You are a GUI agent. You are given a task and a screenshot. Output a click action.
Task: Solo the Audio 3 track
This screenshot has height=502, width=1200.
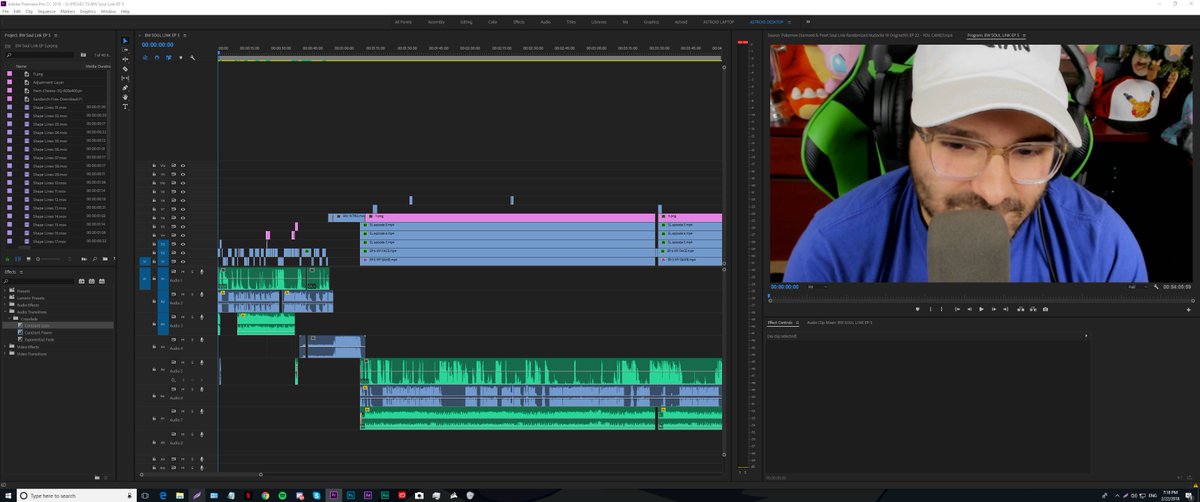(191, 319)
